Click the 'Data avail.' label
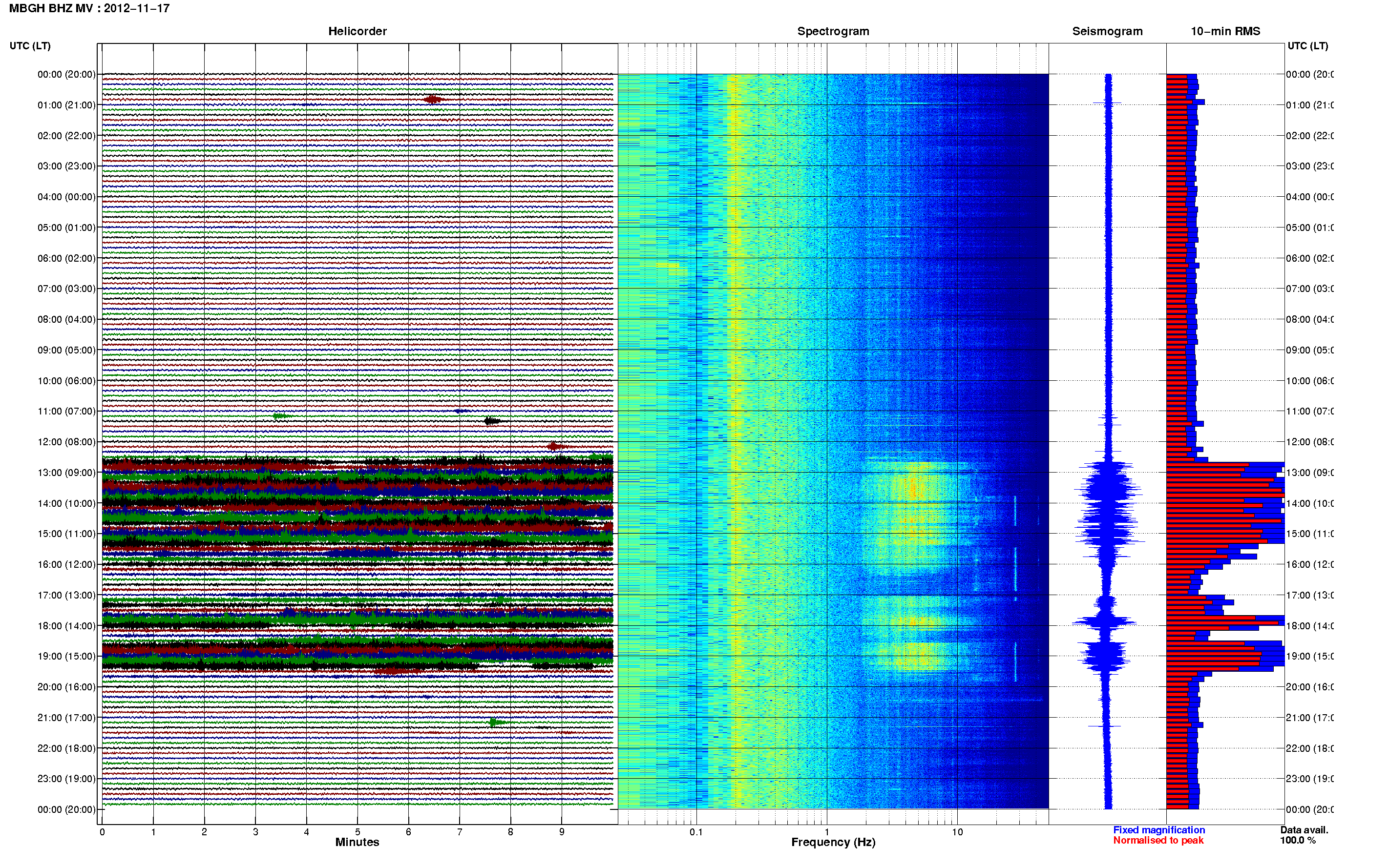The image size is (1389, 868). [1304, 830]
